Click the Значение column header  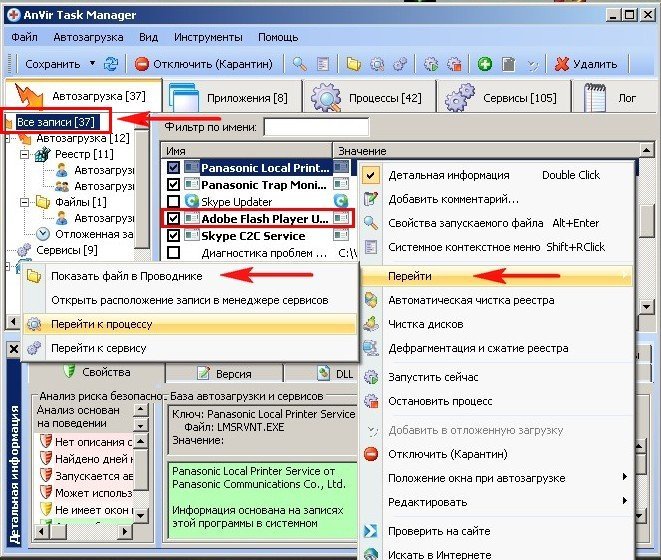[486, 151]
